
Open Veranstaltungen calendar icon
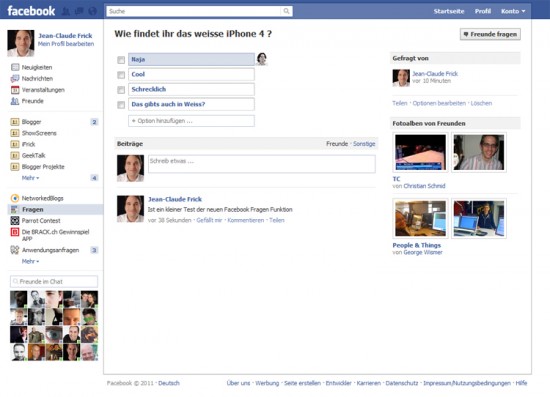click(15, 90)
